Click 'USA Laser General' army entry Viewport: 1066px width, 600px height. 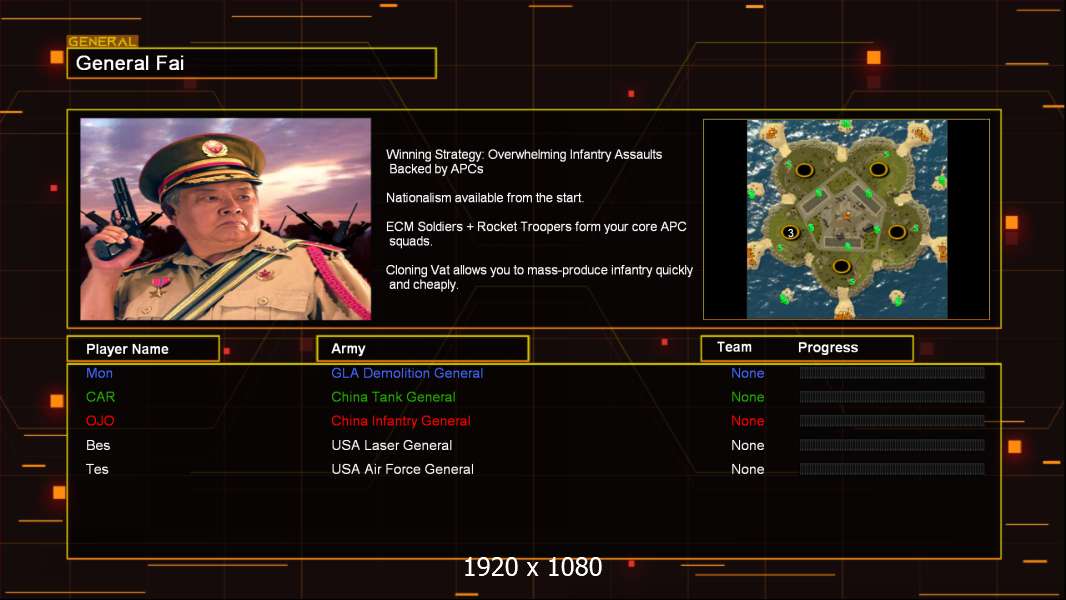[x=392, y=445]
